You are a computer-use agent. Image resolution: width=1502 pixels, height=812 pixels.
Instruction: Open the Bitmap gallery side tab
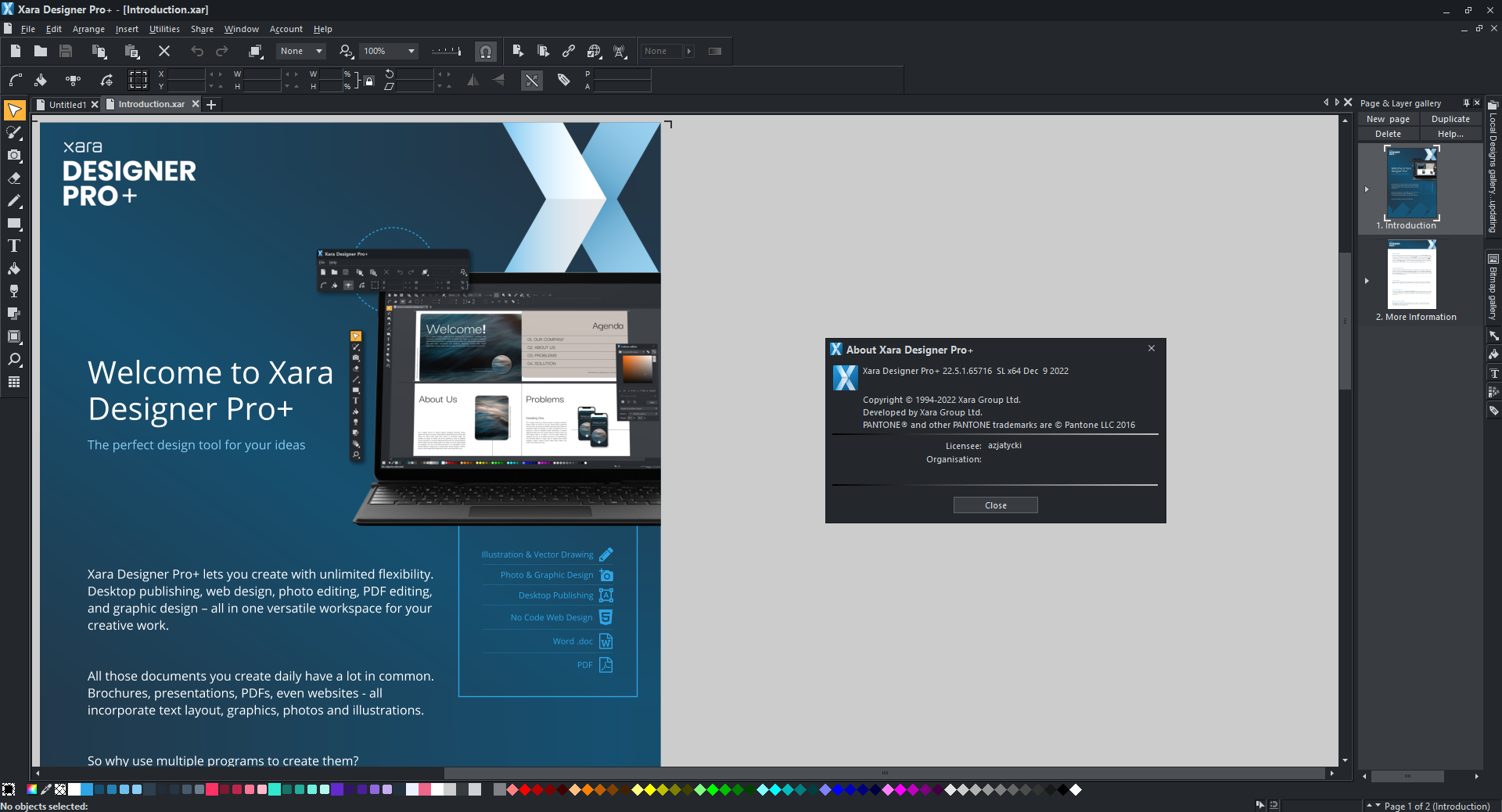(x=1493, y=286)
